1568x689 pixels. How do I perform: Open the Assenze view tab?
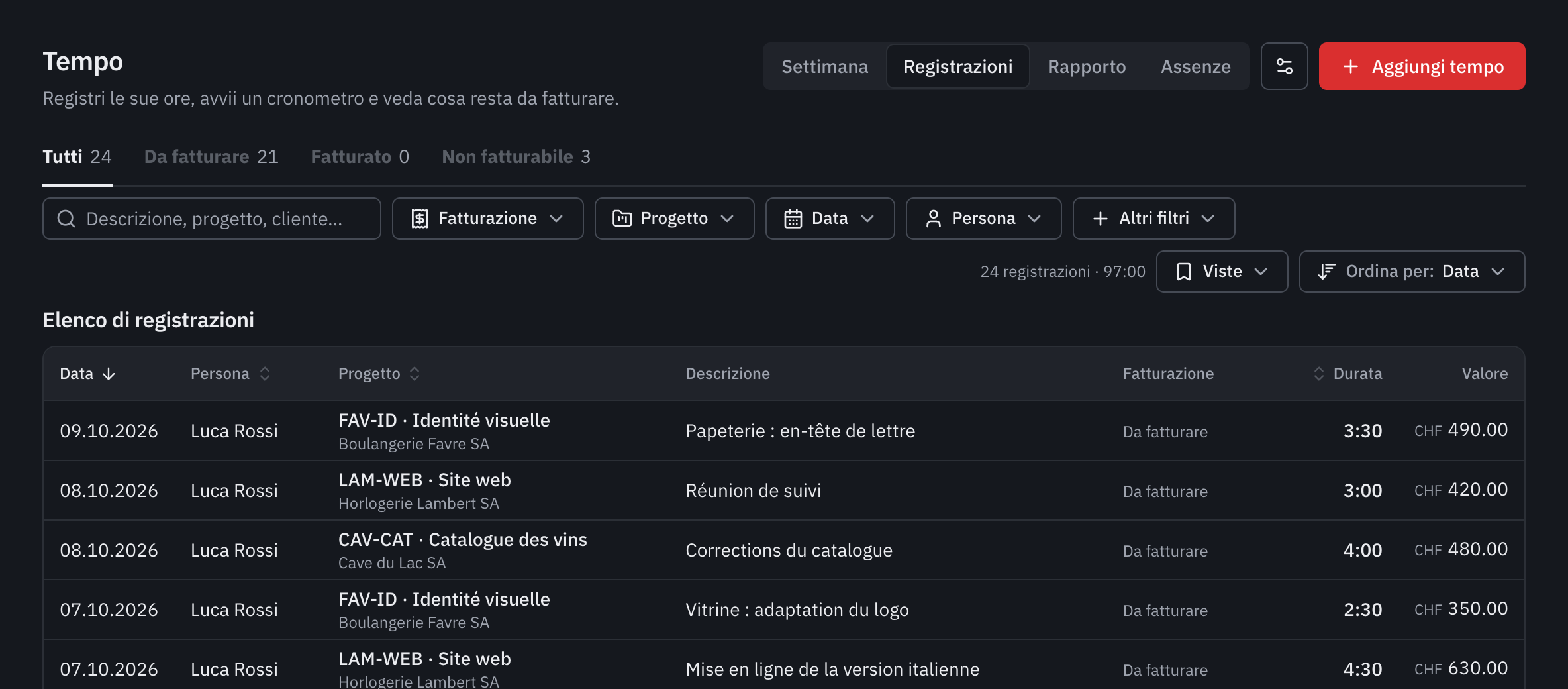pos(1195,66)
